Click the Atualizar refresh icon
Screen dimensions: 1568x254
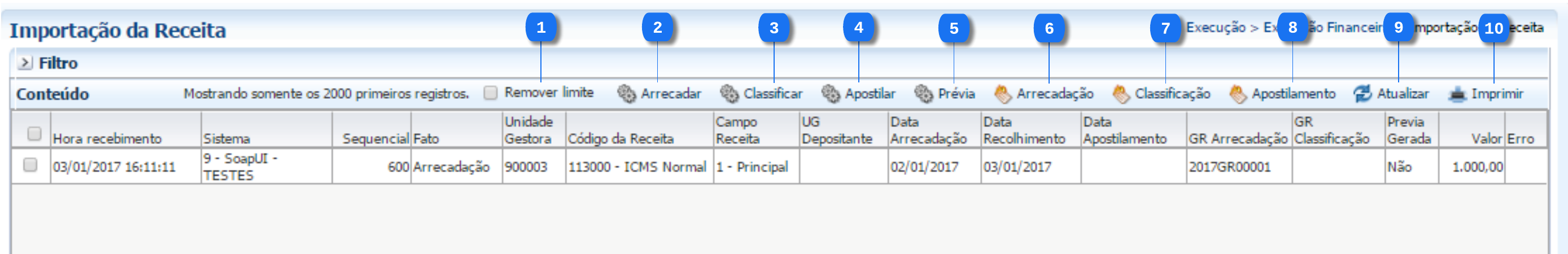pos(1362,94)
